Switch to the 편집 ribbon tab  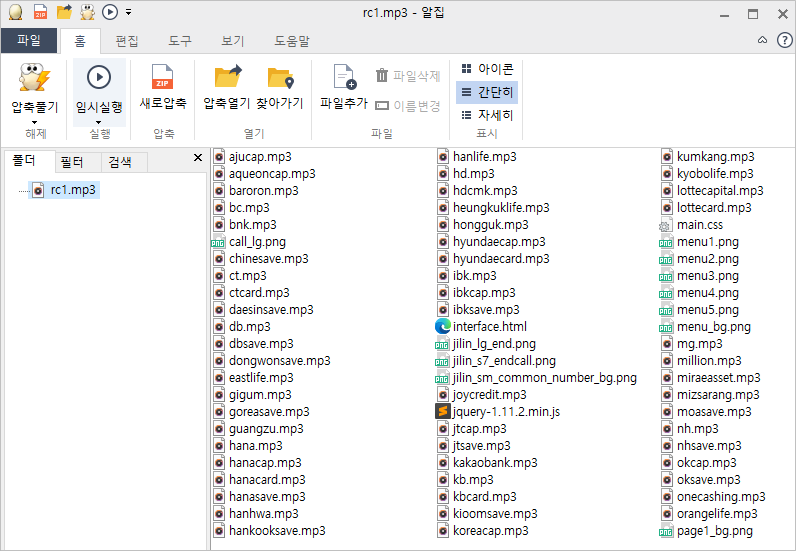(x=127, y=41)
